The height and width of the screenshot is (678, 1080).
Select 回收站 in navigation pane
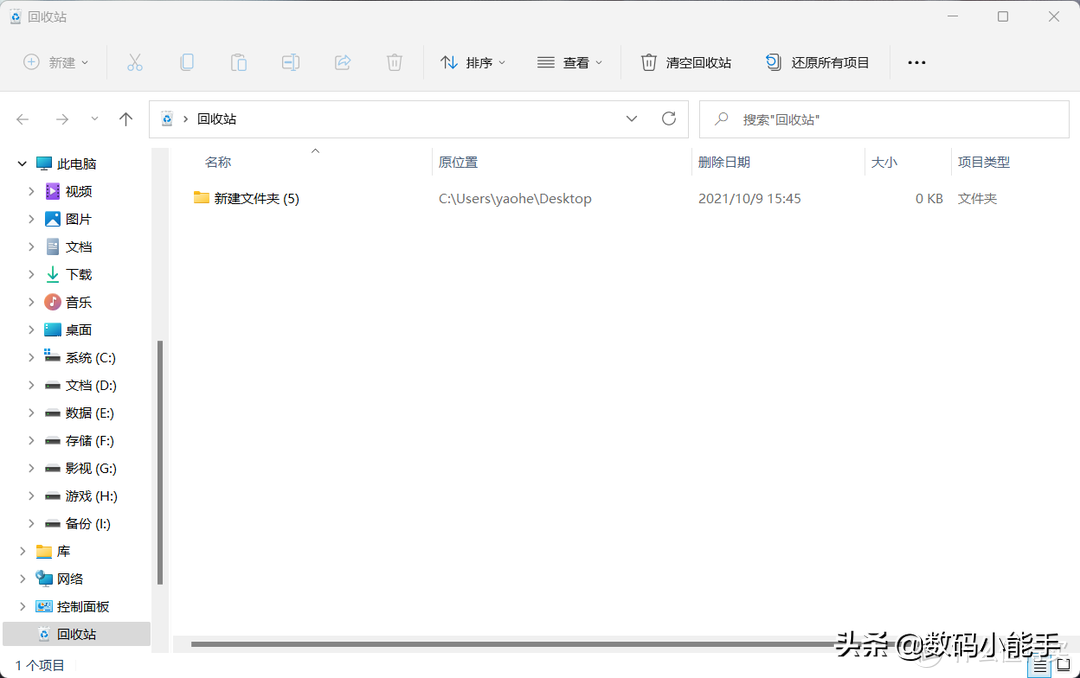tap(76, 634)
